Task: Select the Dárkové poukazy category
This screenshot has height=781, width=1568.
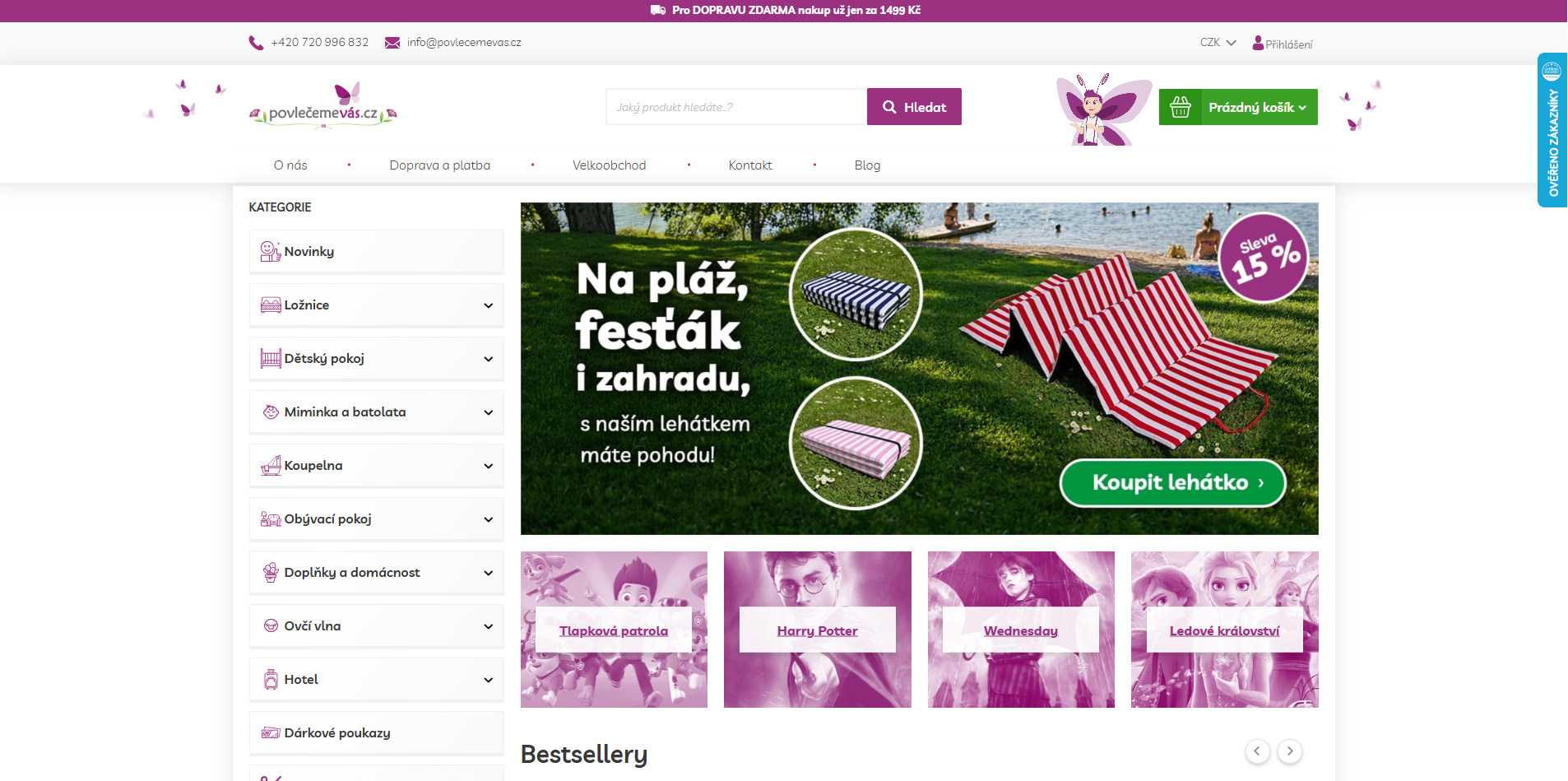Action: pyautogui.click(x=377, y=733)
